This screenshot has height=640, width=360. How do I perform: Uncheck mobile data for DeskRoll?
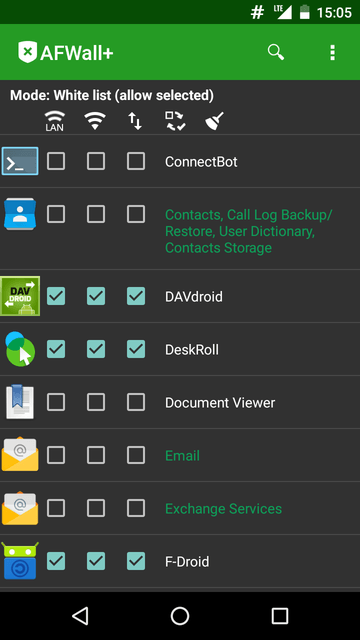click(136, 349)
